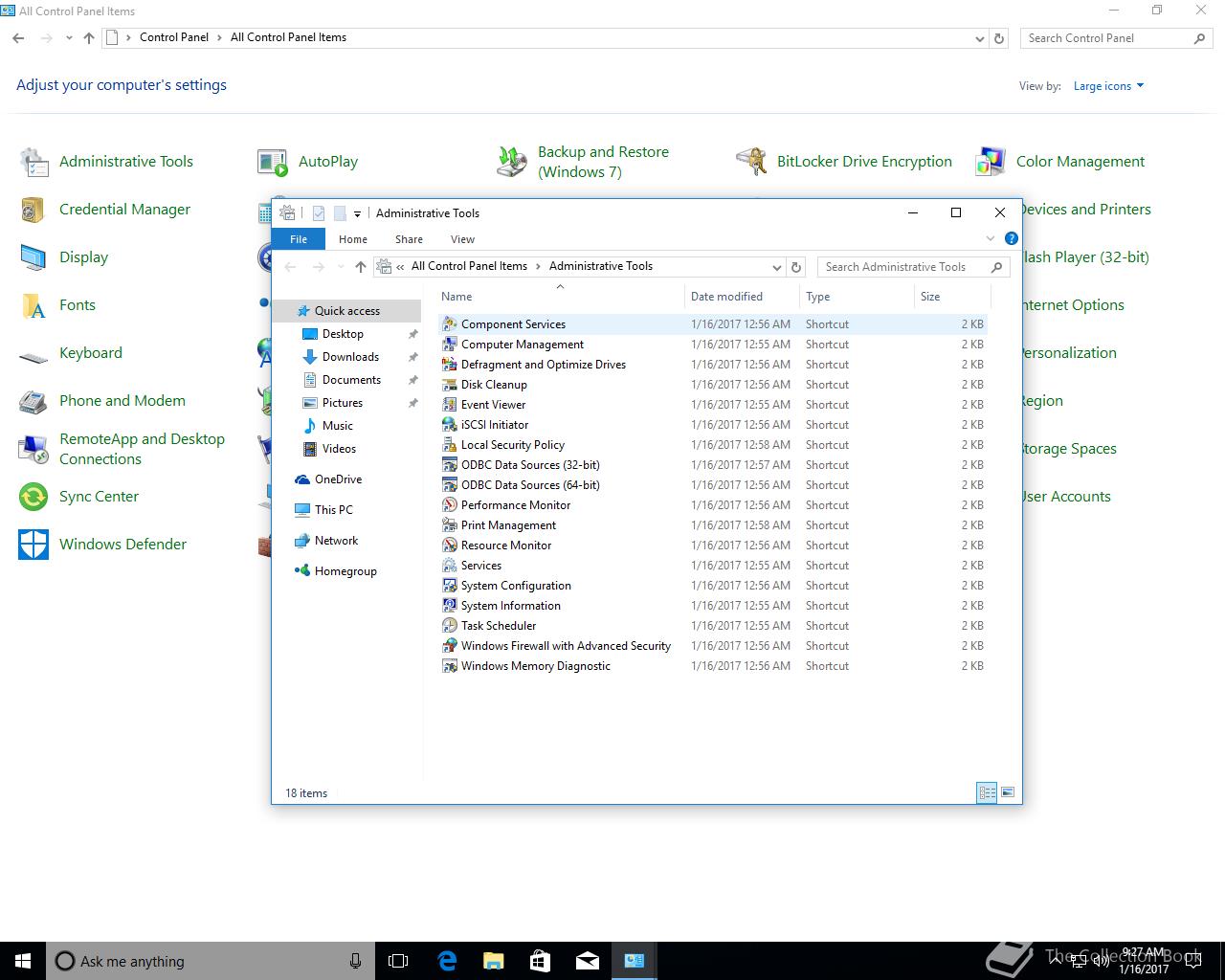Viewport: 1225px width, 980px height.
Task: Select the Component Services shortcut icon
Action: (x=450, y=324)
